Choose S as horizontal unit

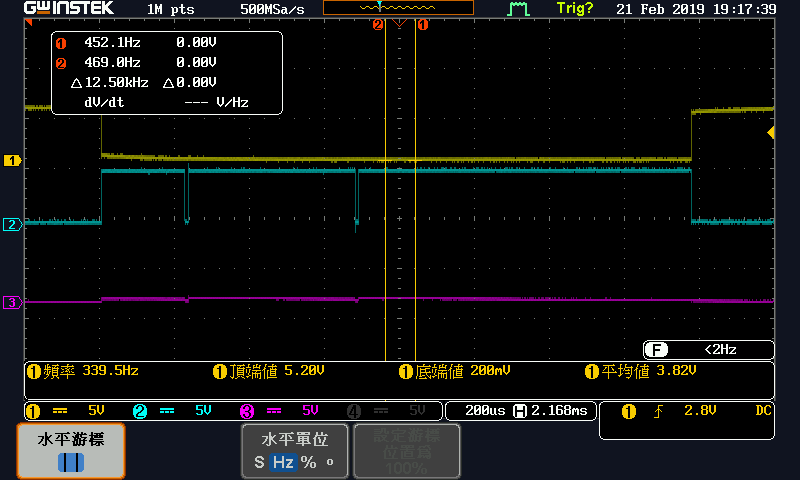coord(259,462)
